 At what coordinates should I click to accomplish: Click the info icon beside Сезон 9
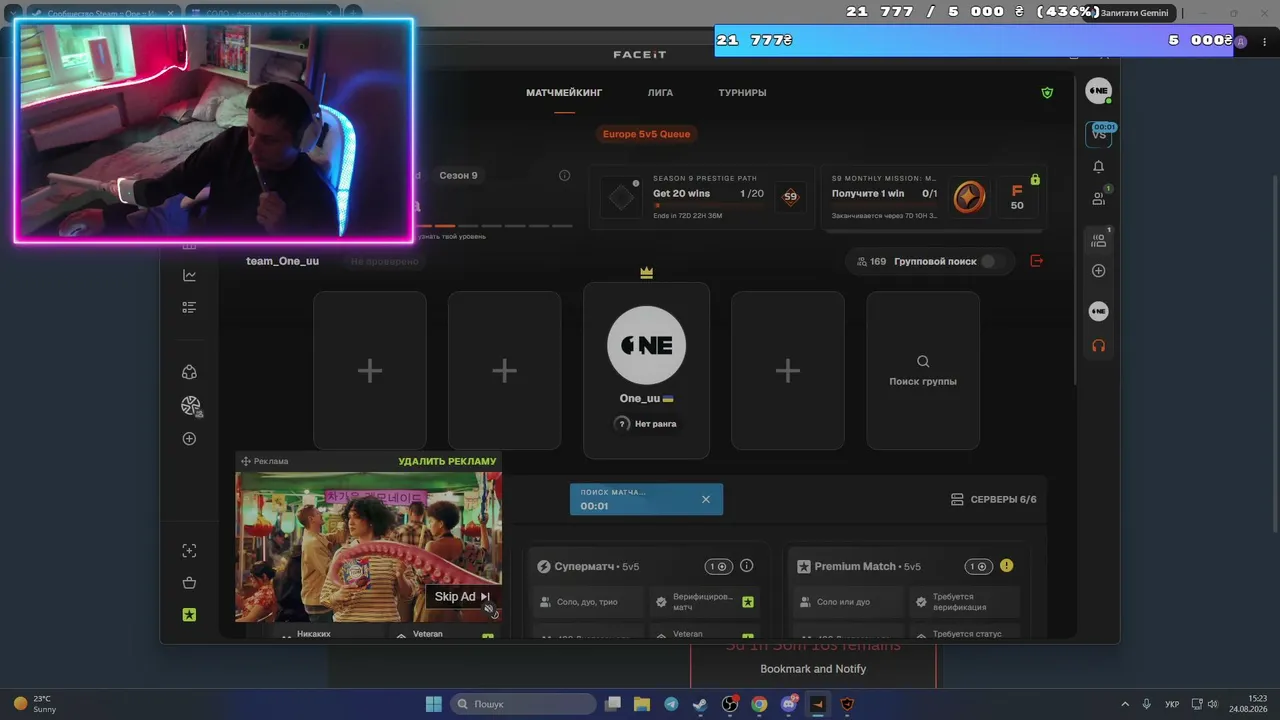click(564, 176)
